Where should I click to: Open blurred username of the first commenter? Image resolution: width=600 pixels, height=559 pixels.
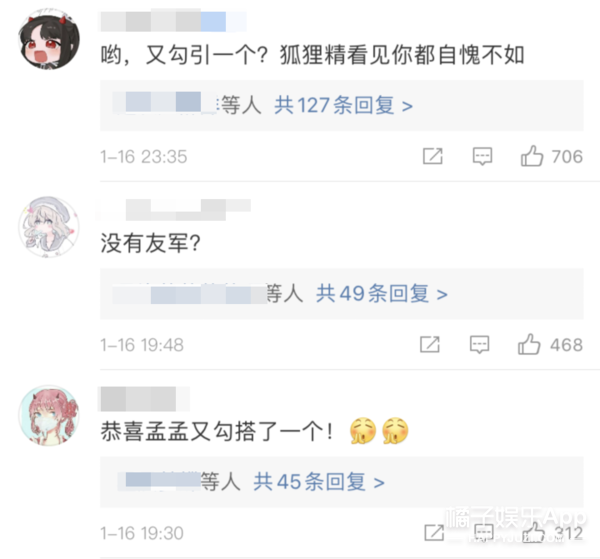(x=173, y=21)
